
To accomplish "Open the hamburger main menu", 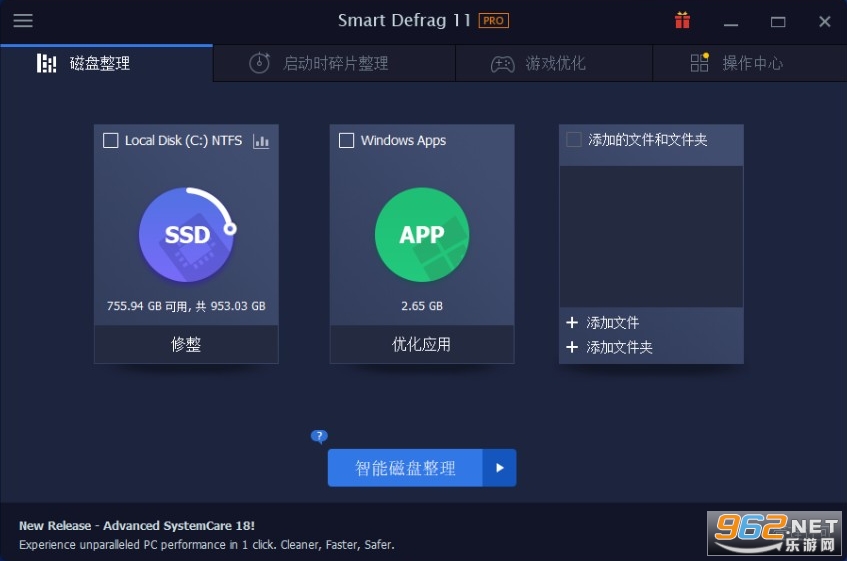I will point(23,21).
